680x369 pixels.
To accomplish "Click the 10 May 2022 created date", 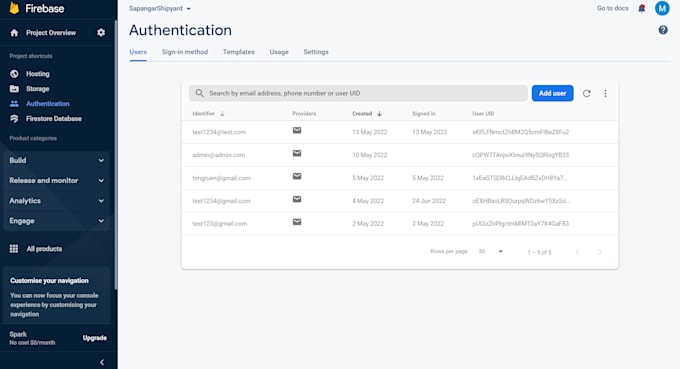I will (369, 155).
